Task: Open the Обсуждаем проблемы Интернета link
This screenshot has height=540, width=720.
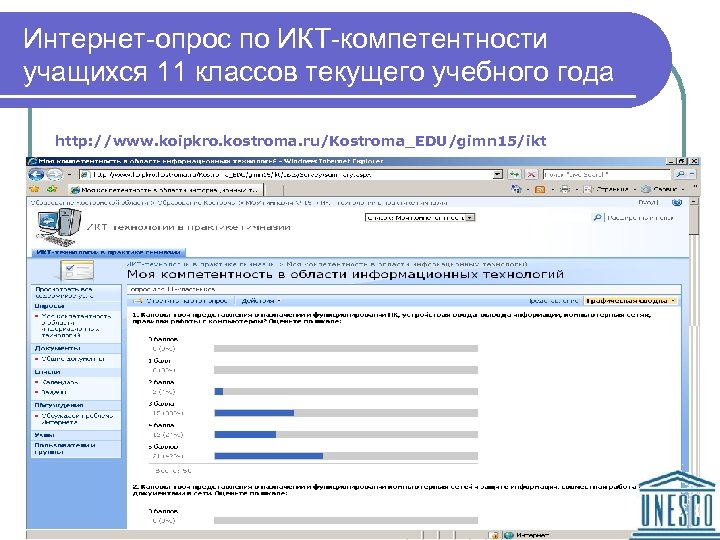Action: point(77,418)
